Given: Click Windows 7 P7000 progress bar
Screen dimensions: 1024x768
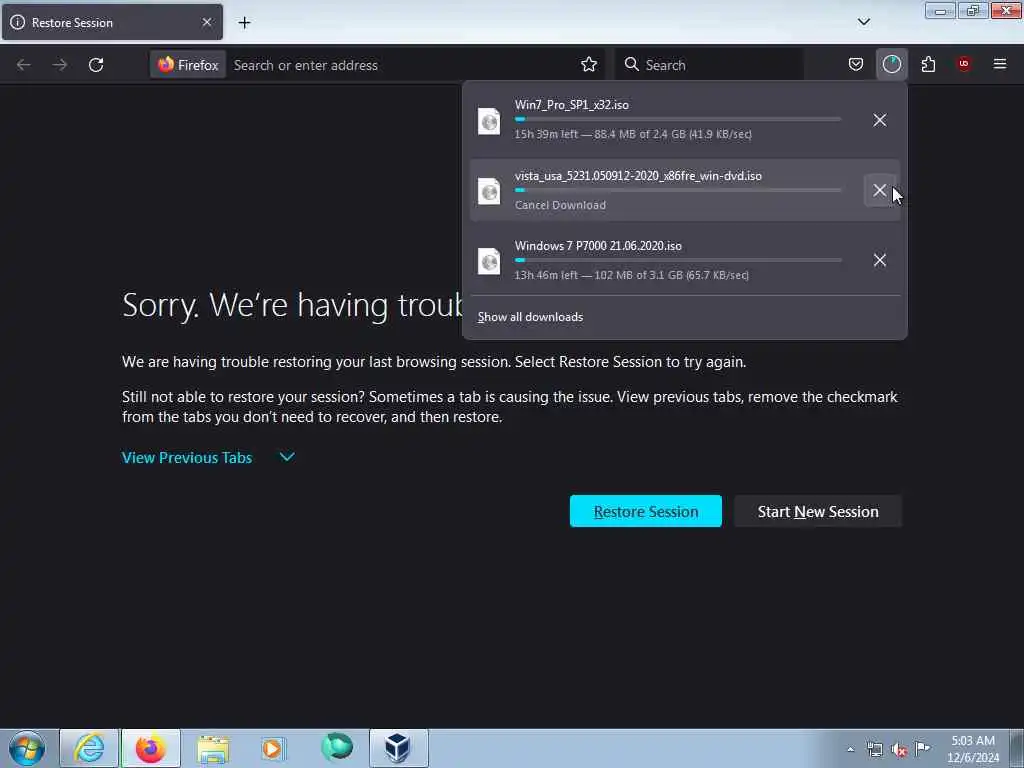Looking at the screenshot, I should pyautogui.click(x=678, y=260).
